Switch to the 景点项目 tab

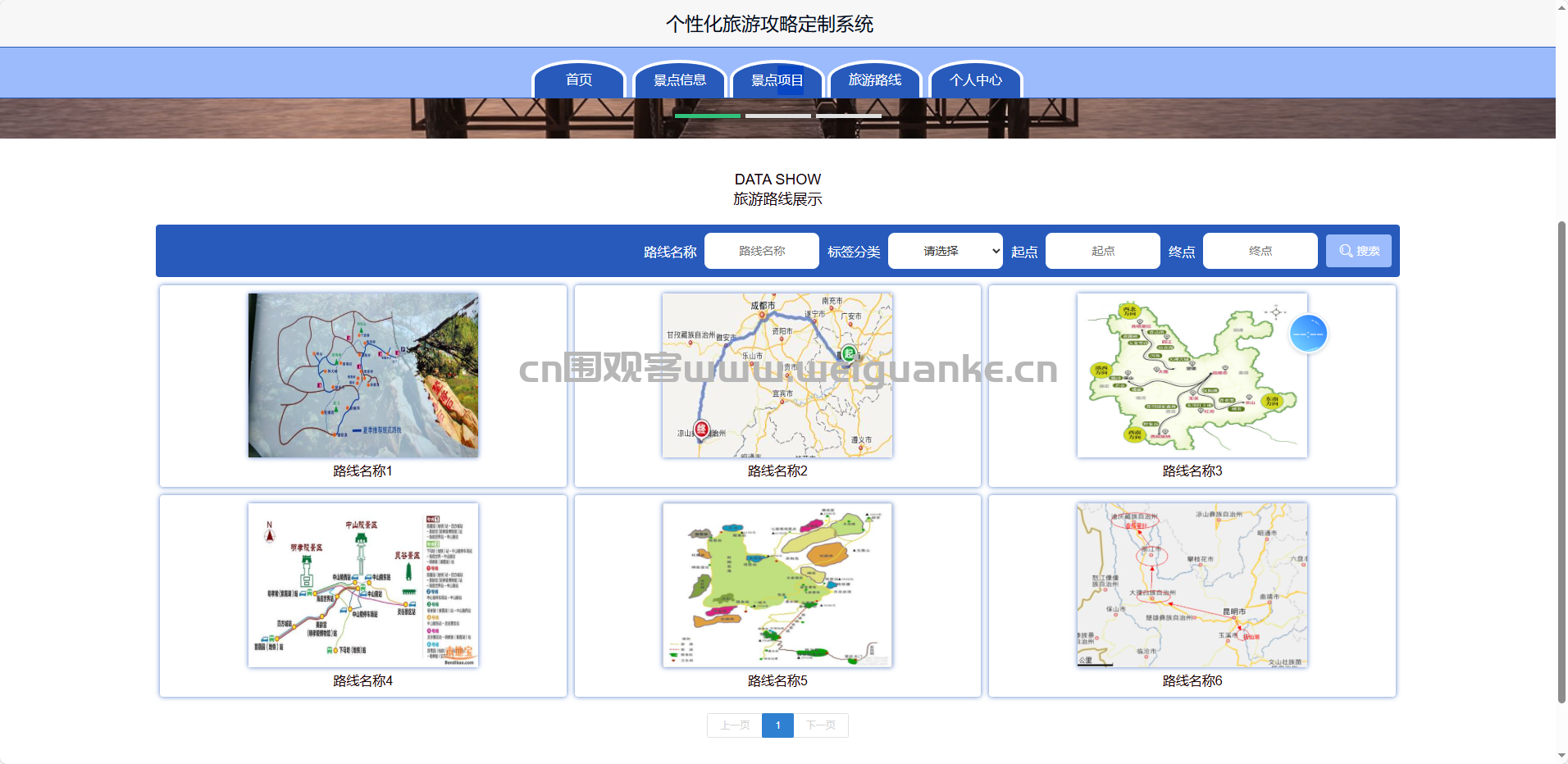click(x=777, y=80)
